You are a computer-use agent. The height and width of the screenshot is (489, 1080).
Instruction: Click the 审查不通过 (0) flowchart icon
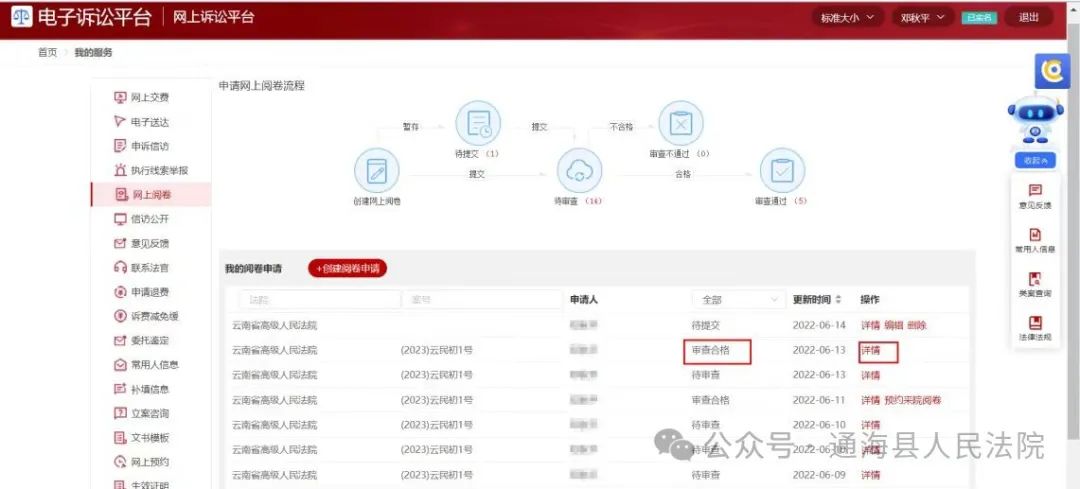pos(681,123)
